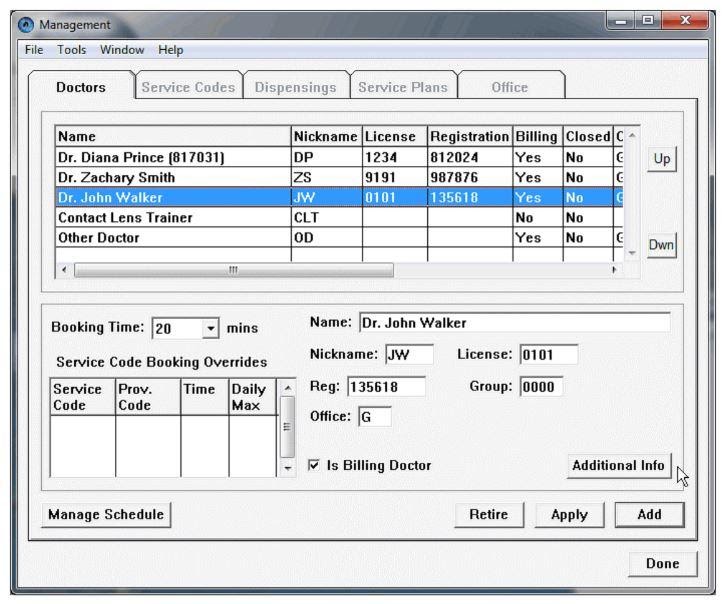Click the Group field containing 0000
Viewport: 727px width, 604px height.
point(542,387)
